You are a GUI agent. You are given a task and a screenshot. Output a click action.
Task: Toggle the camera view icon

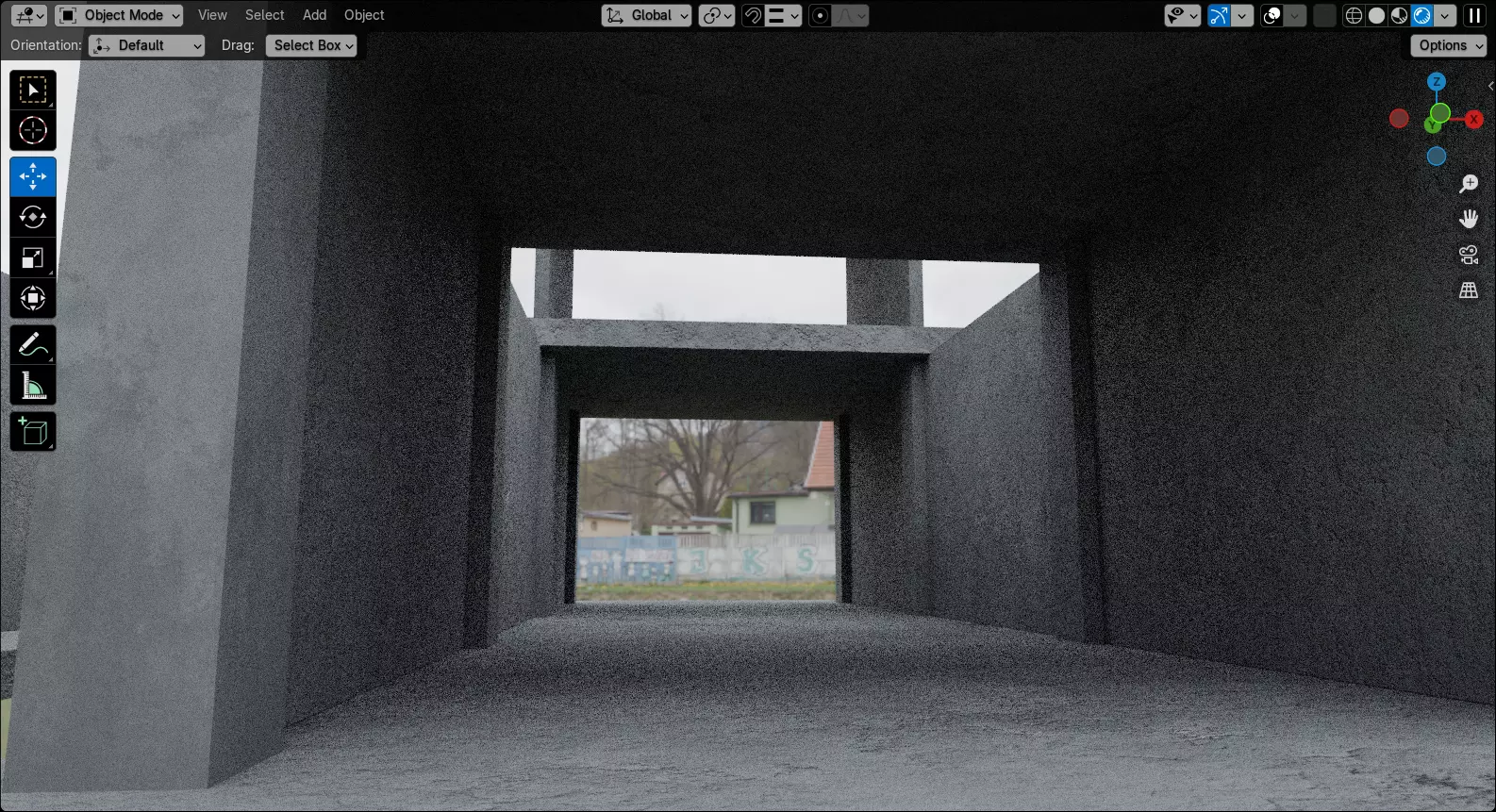click(x=1469, y=255)
